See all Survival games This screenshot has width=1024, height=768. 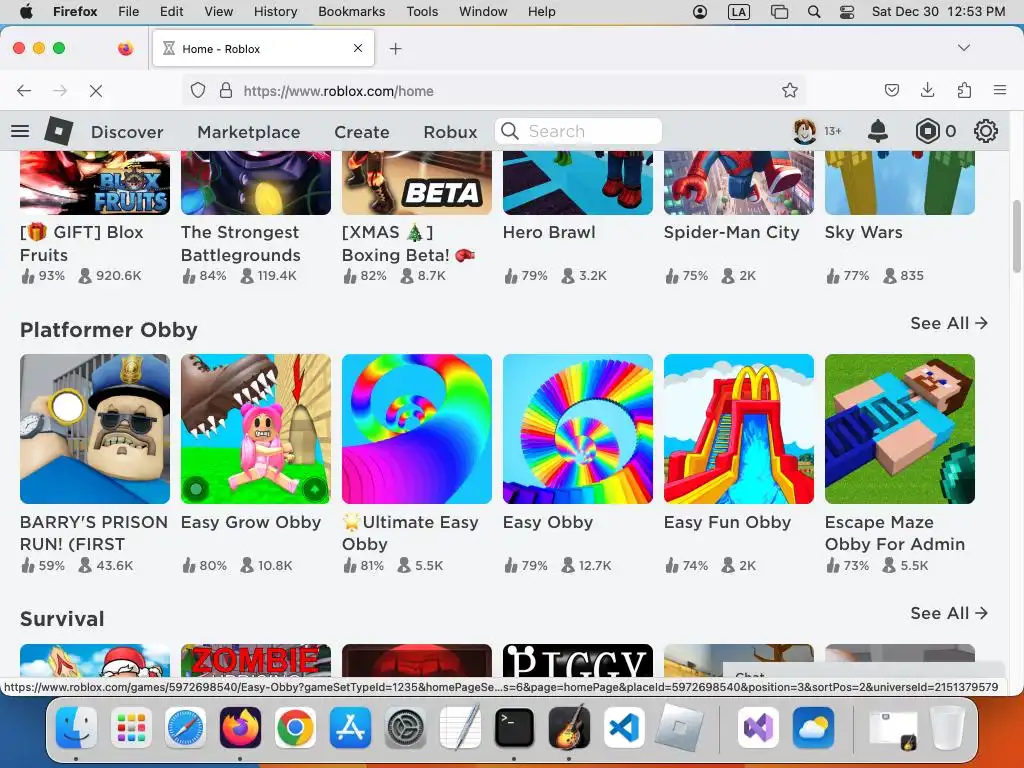[x=949, y=613]
